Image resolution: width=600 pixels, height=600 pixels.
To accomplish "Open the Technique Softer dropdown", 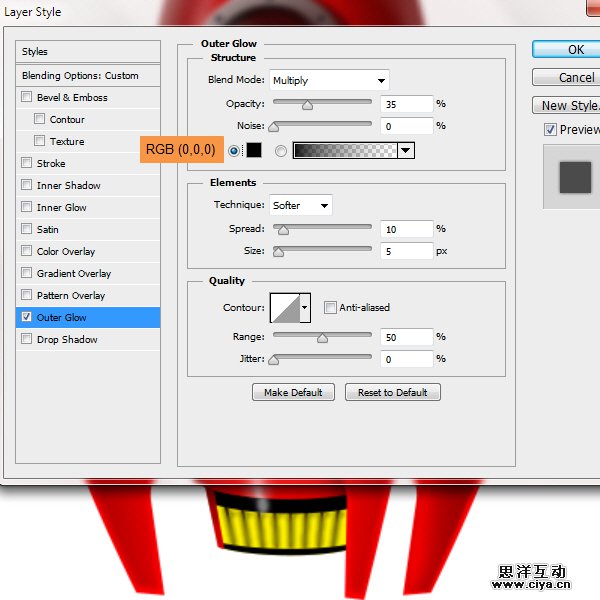I will (301, 205).
